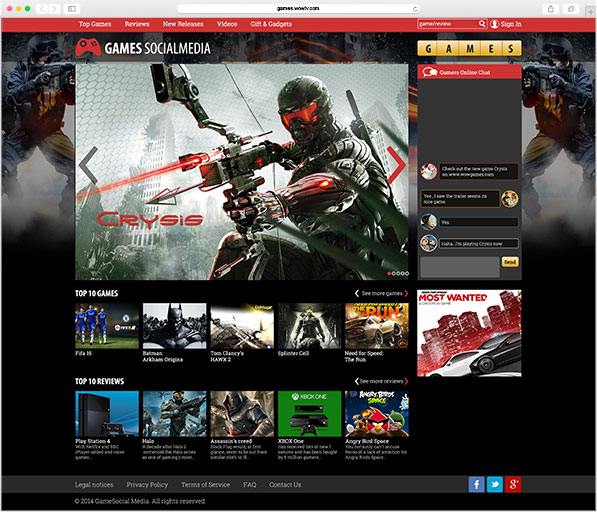Open FAQ footer link
This screenshot has width=597, height=512.
point(250,485)
